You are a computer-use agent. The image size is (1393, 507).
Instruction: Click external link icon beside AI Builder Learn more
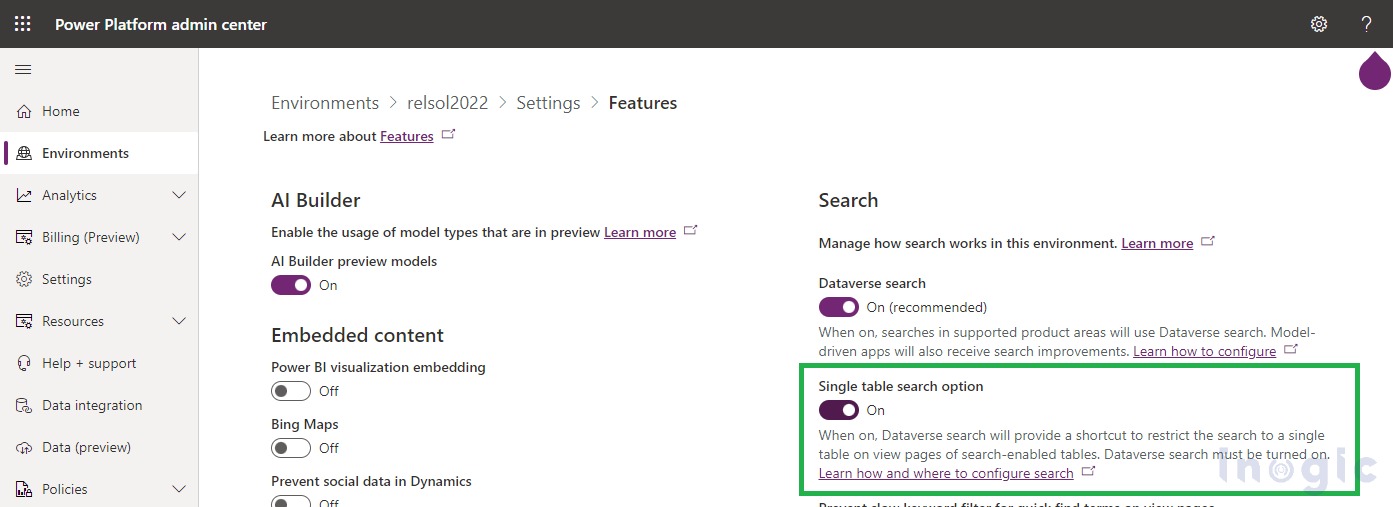tap(690, 230)
